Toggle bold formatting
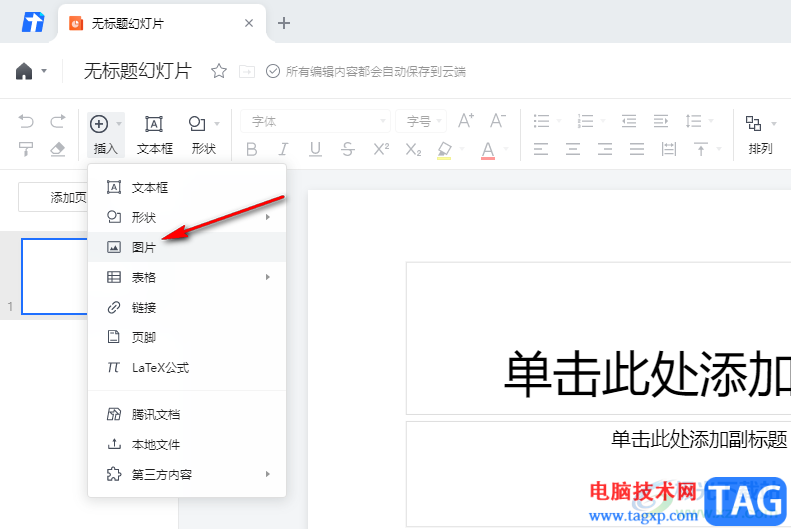Image resolution: width=791 pixels, height=529 pixels. [251, 149]
